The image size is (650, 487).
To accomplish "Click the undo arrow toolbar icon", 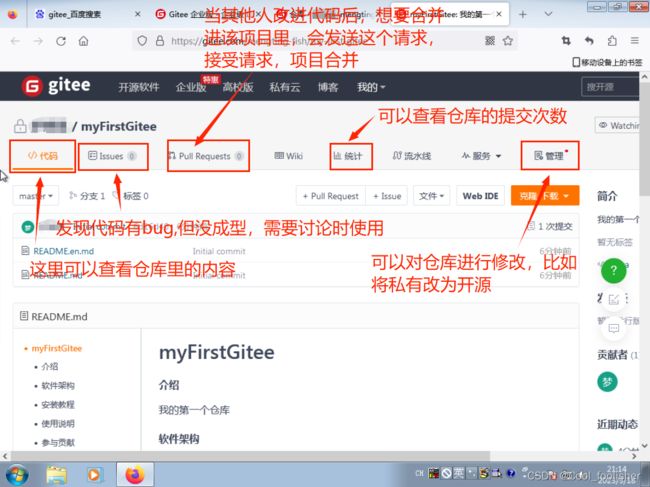I will tap(589, 41).
